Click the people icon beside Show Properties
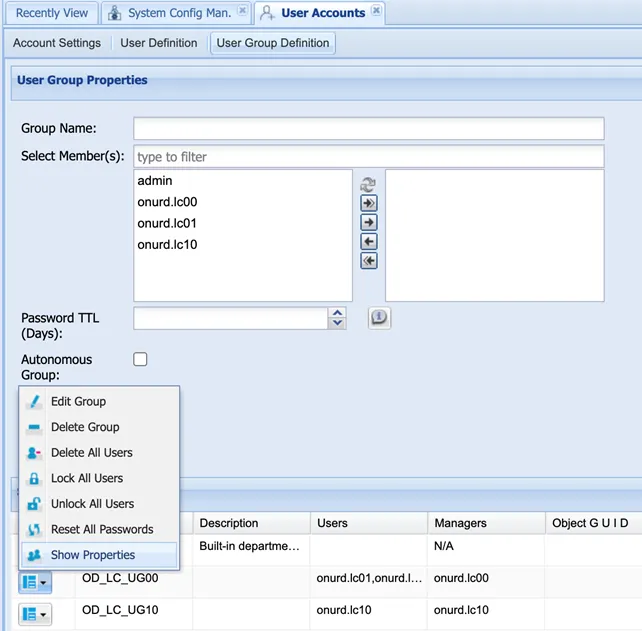 click(34, 555)
